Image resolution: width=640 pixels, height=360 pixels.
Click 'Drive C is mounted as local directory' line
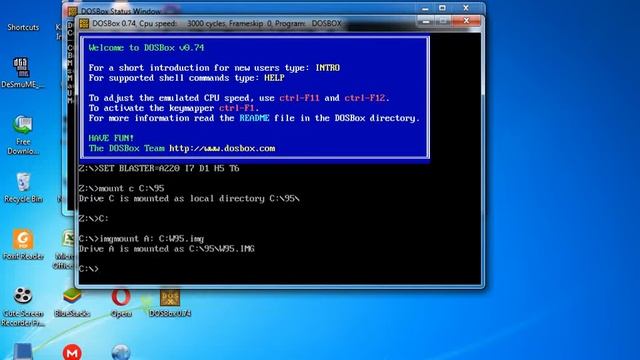tap(189, 198)
